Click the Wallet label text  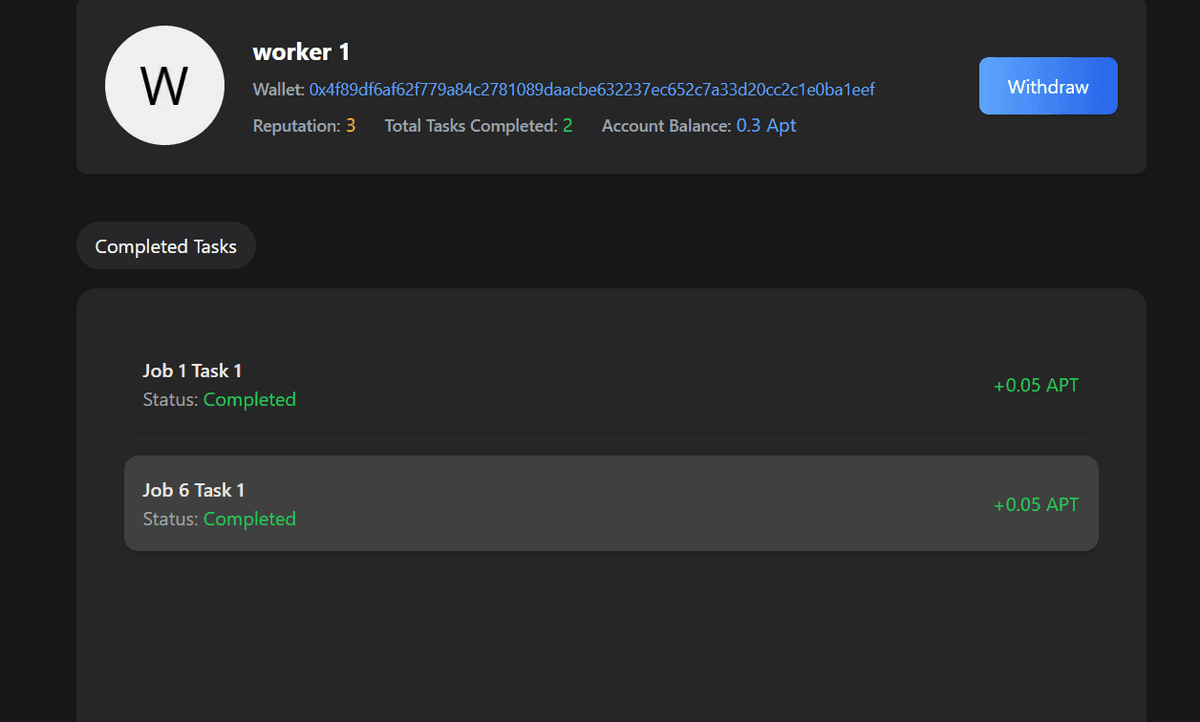pyautogui.click(x=275, y=89)
